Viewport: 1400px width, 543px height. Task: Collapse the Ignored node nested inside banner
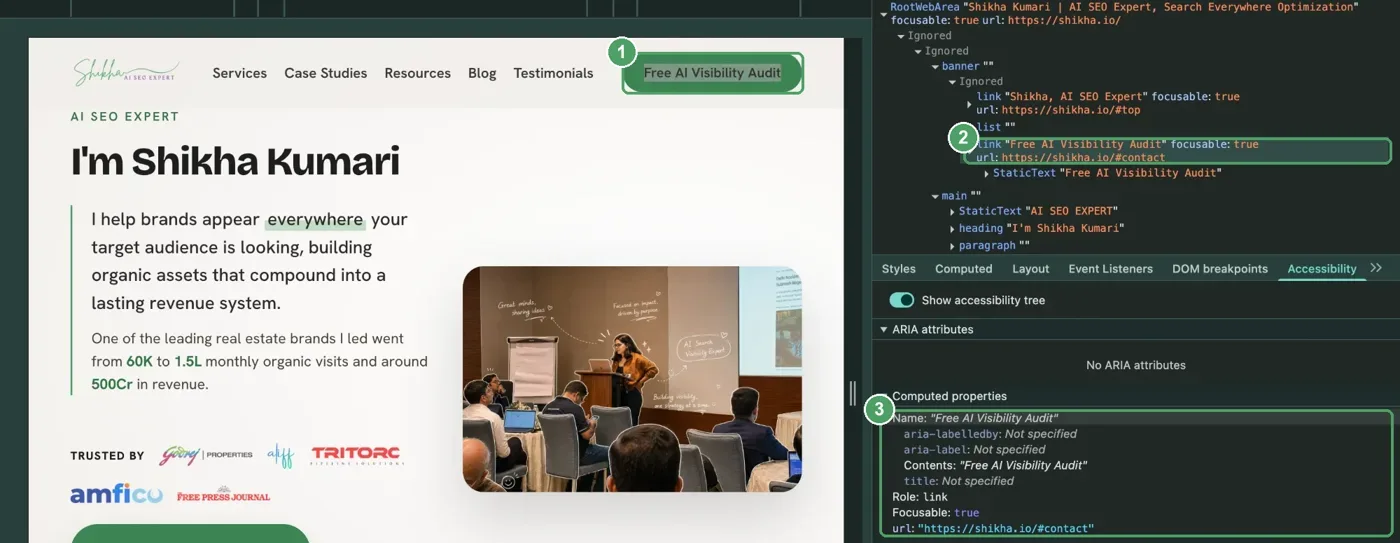point(952,82)
